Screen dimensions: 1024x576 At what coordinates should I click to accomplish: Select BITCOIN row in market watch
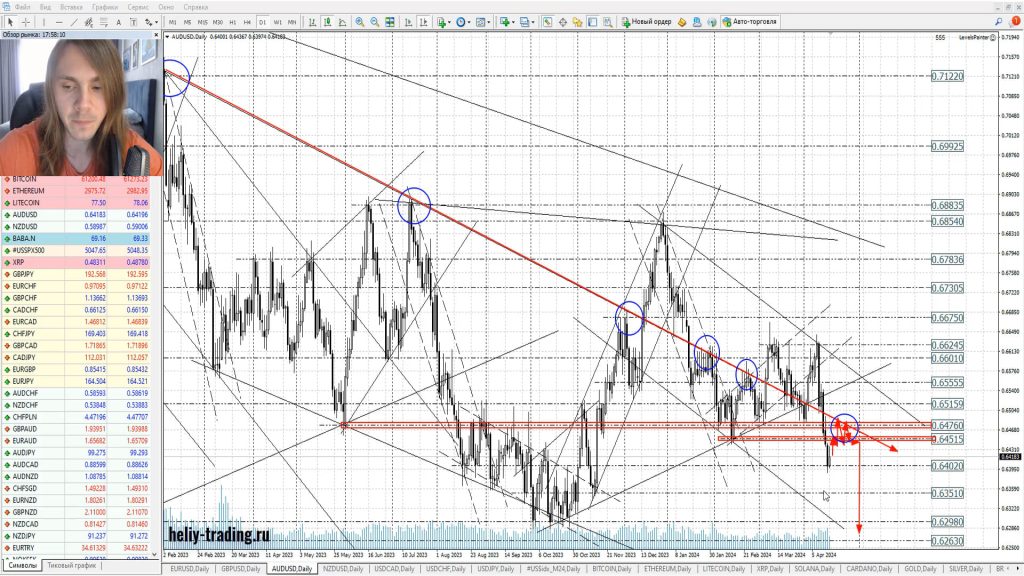(x=30, y=180)
